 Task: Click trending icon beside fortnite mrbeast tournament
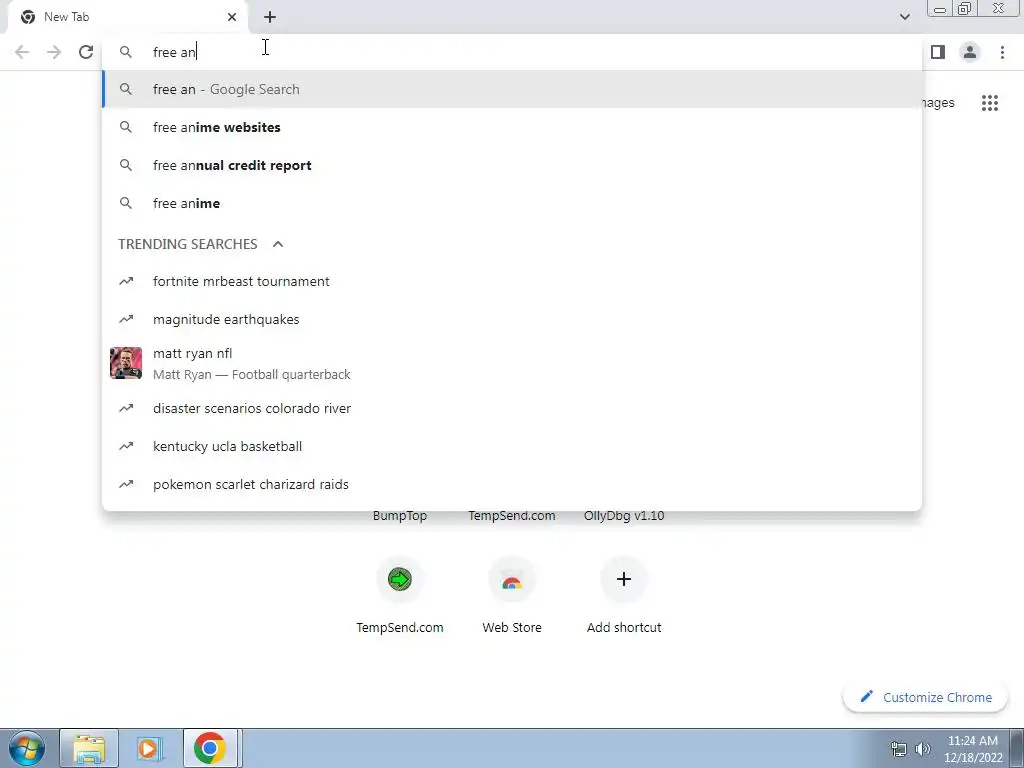(x=126, y=281)
